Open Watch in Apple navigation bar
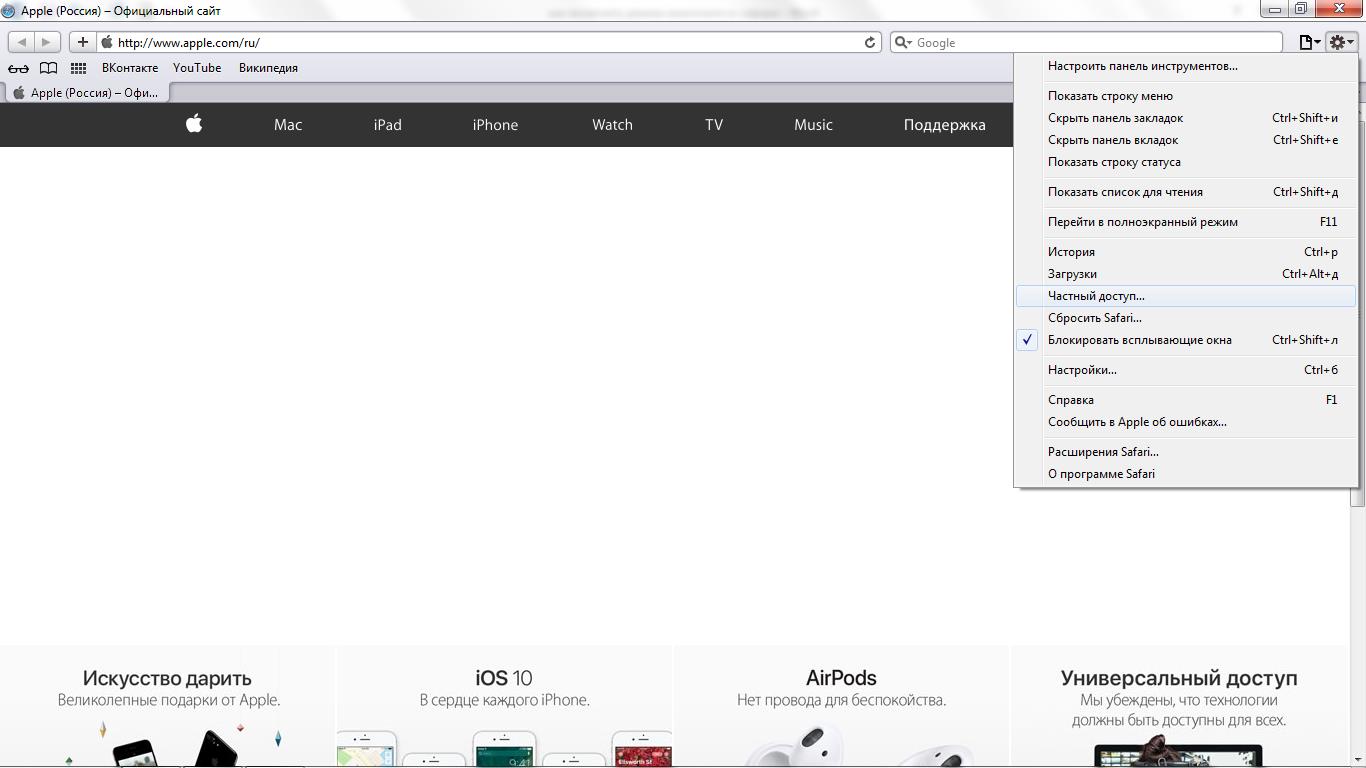 [x=612, y=125]
